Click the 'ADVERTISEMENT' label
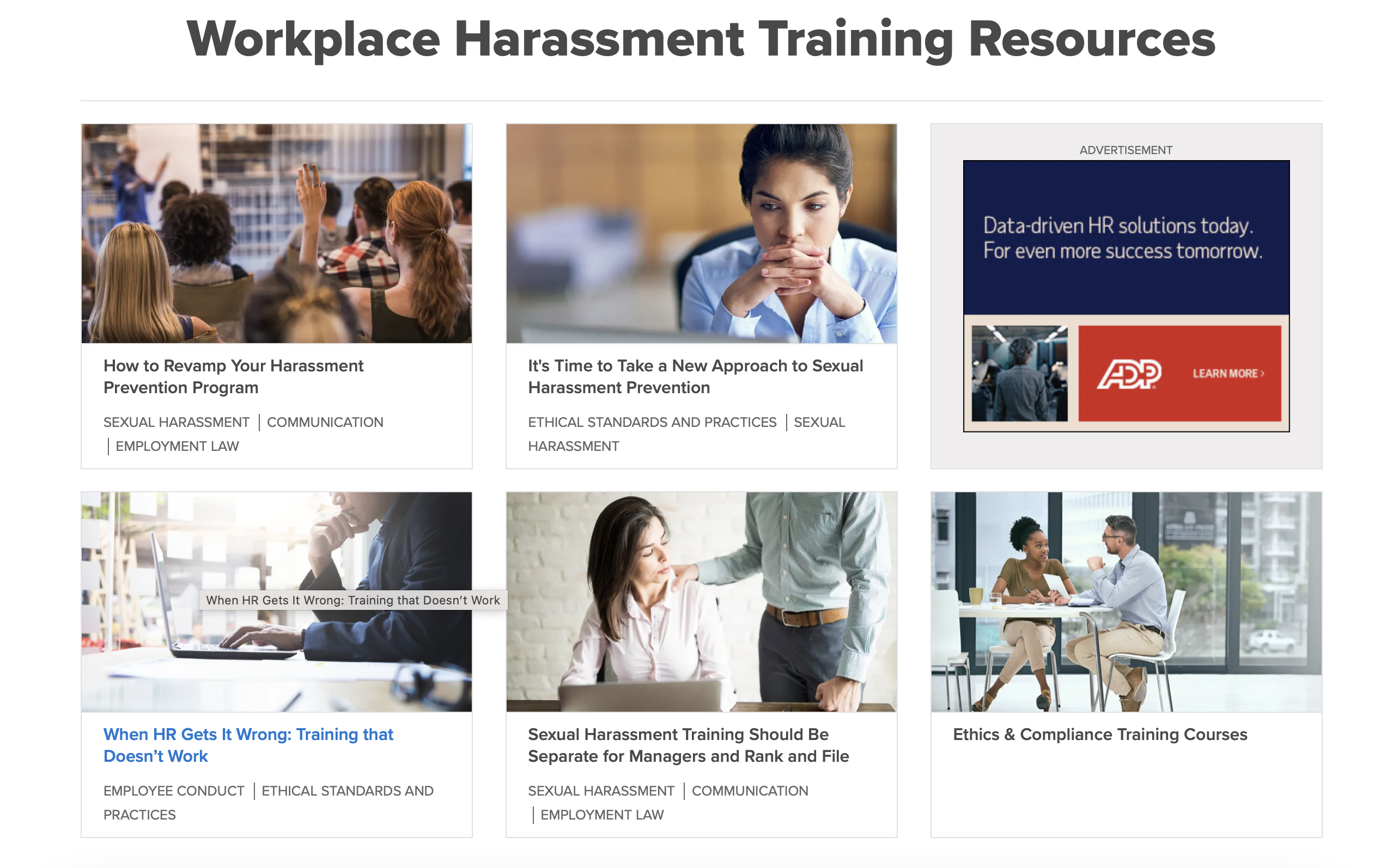This screenshot has width=1387, height=868. pos(1126,150)
